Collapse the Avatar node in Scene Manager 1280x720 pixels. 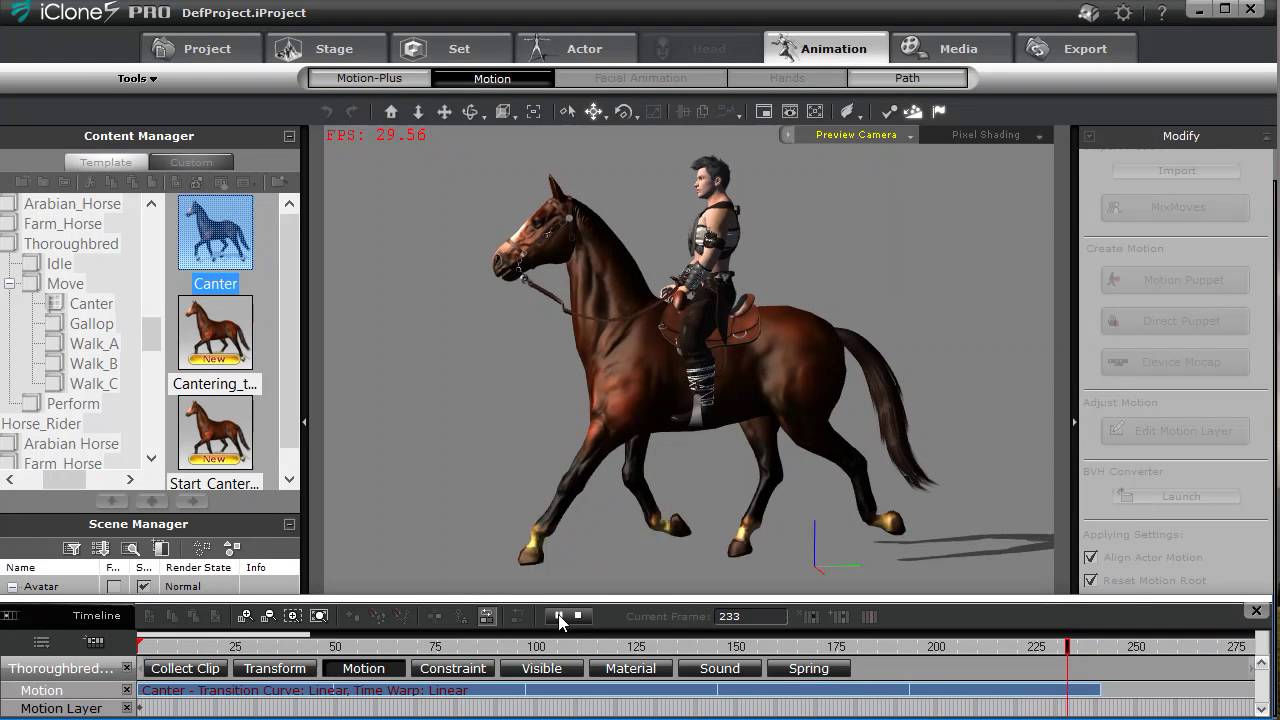[x=12, y=587]
